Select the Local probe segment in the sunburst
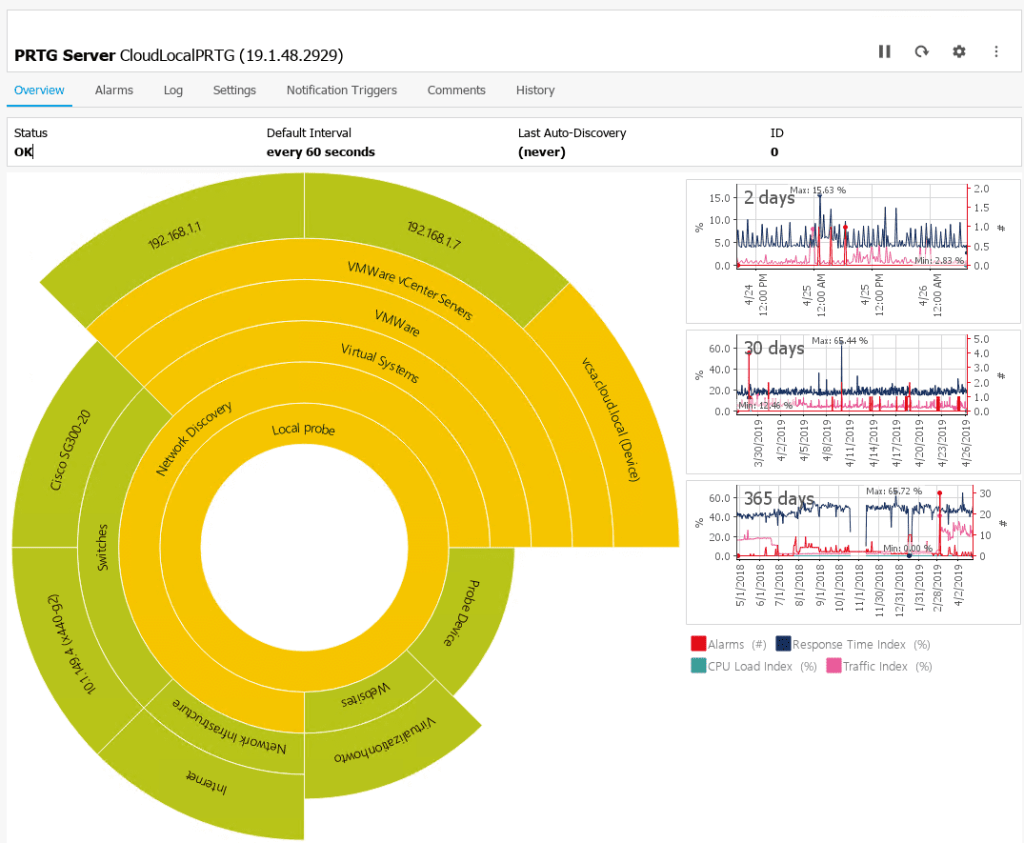Screen dimensions: 1024x843 click(x=303, y=429)
